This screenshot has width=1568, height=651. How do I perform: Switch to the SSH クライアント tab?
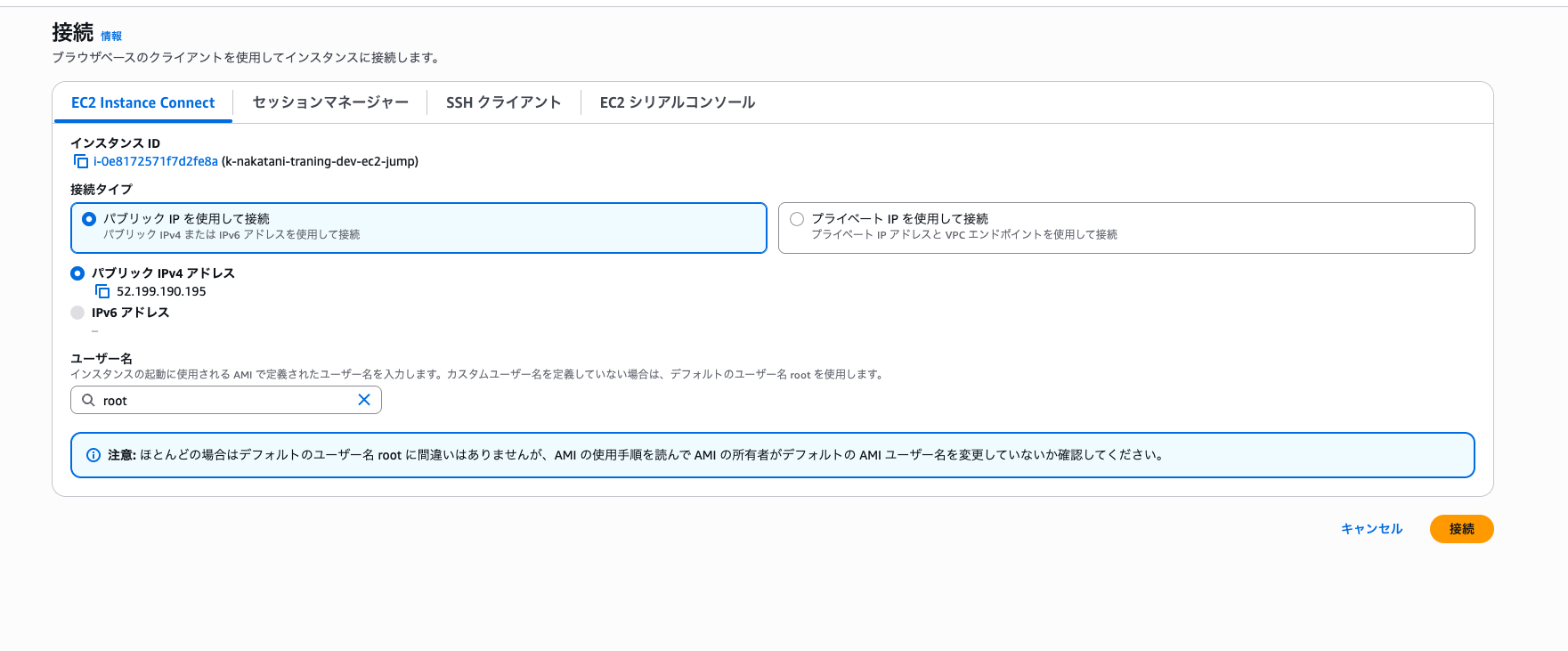point(503,102)
